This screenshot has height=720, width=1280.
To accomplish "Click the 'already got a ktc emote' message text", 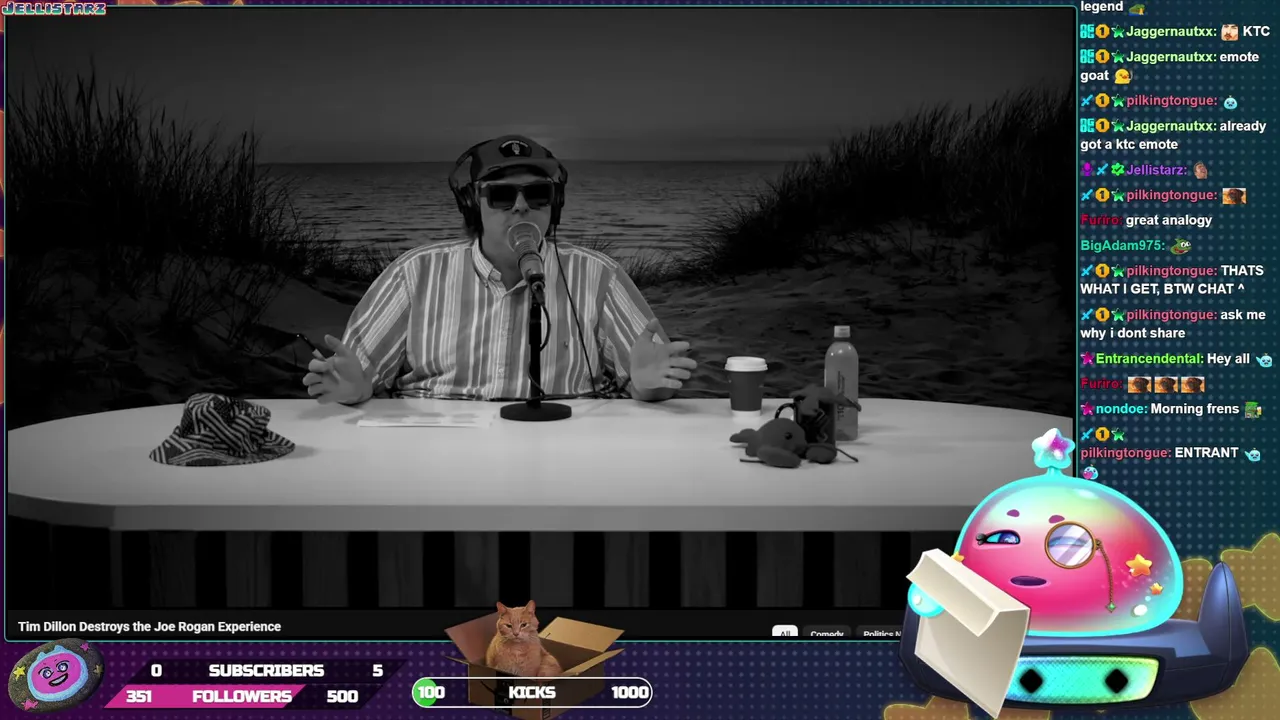I will (1172, 135).
